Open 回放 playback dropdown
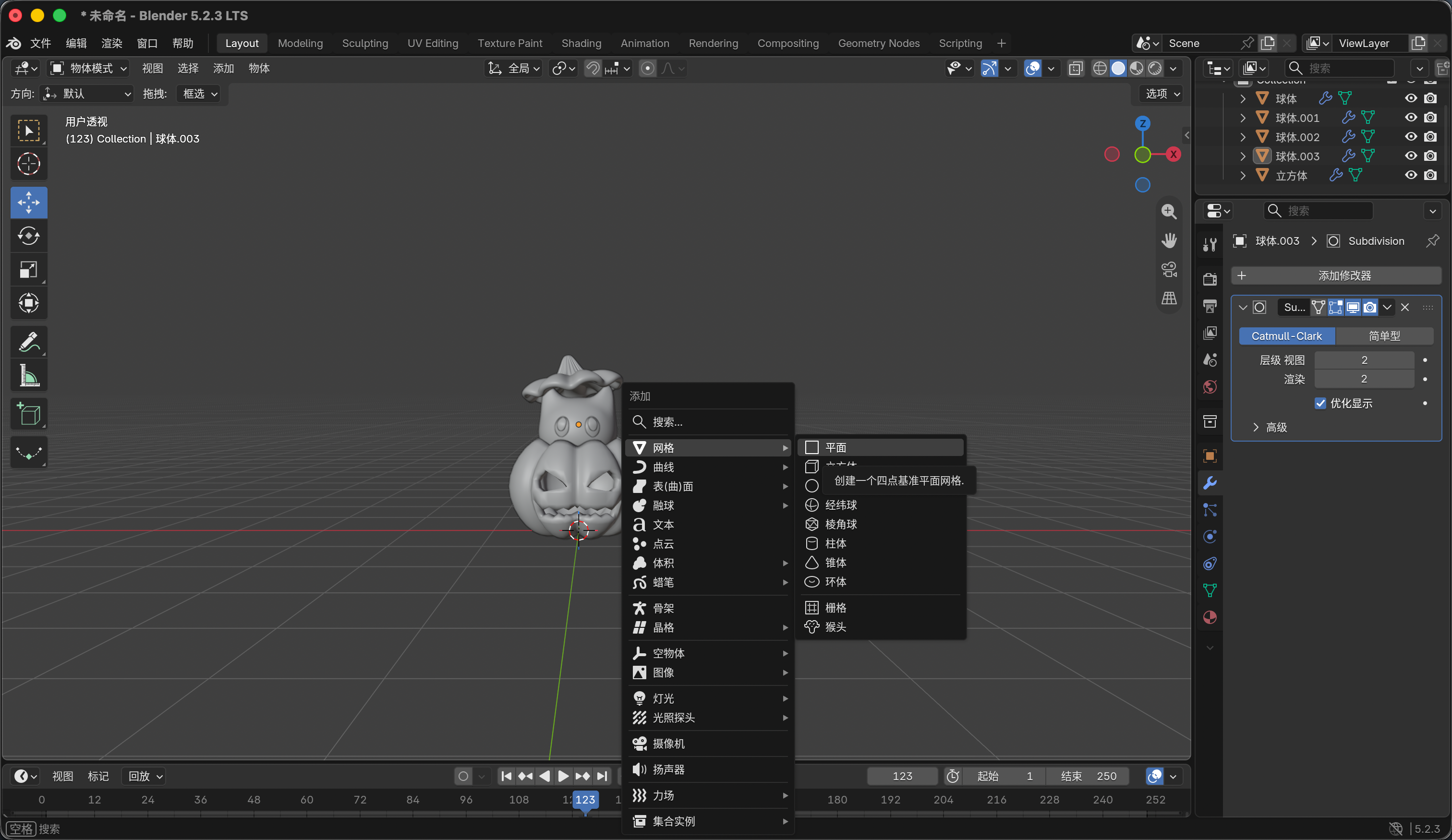Screen dimensions: 1452x840 144,776
